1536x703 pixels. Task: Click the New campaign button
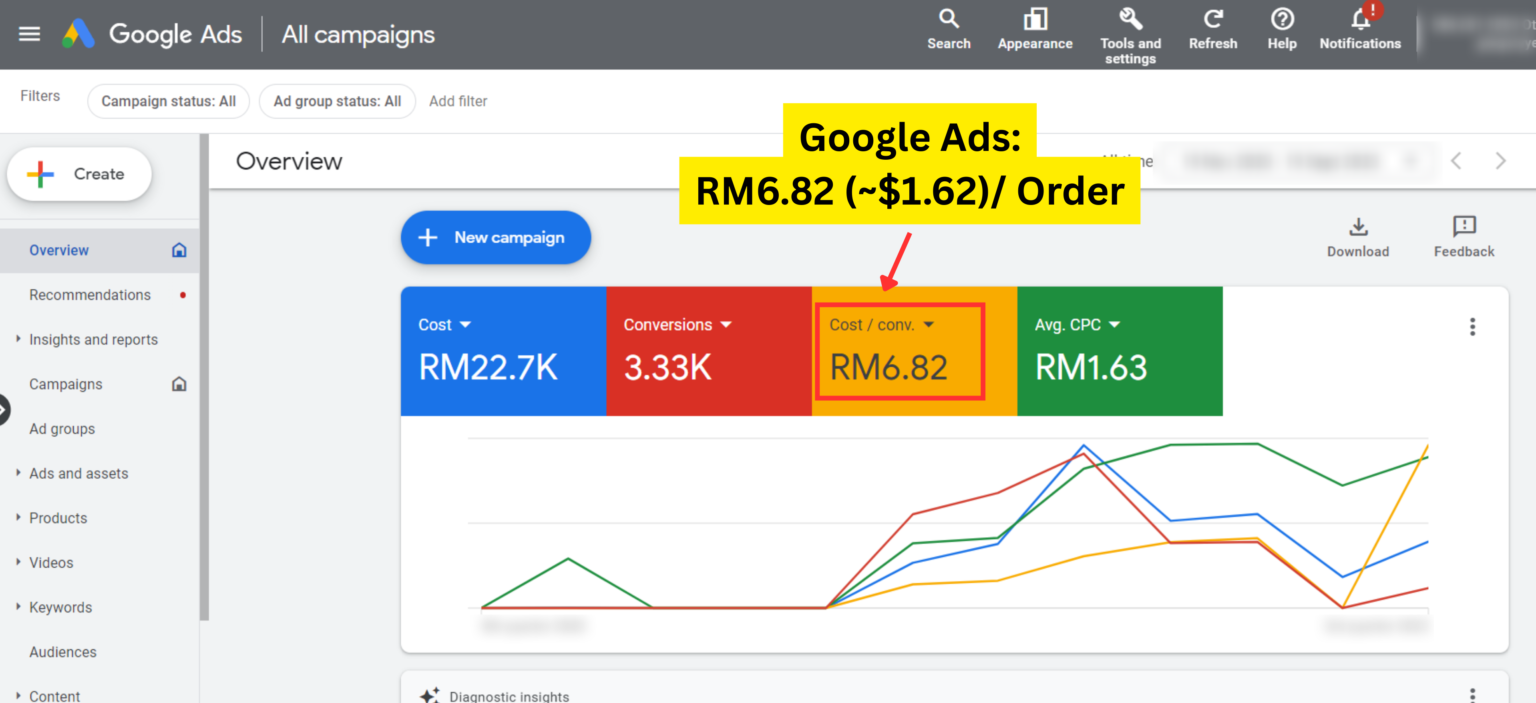point(496,238)
